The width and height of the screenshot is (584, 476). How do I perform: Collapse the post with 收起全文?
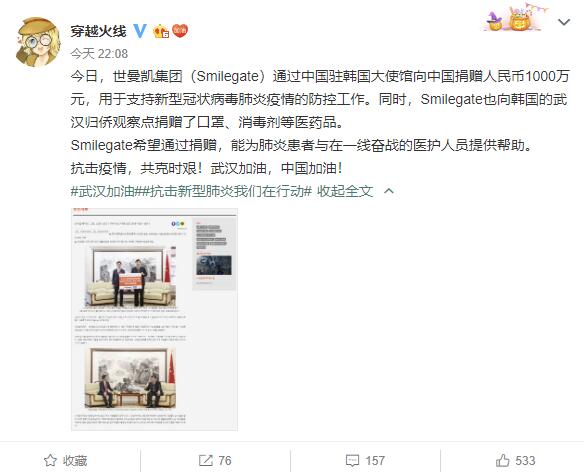pyautogui.click(x=345, y=191)
